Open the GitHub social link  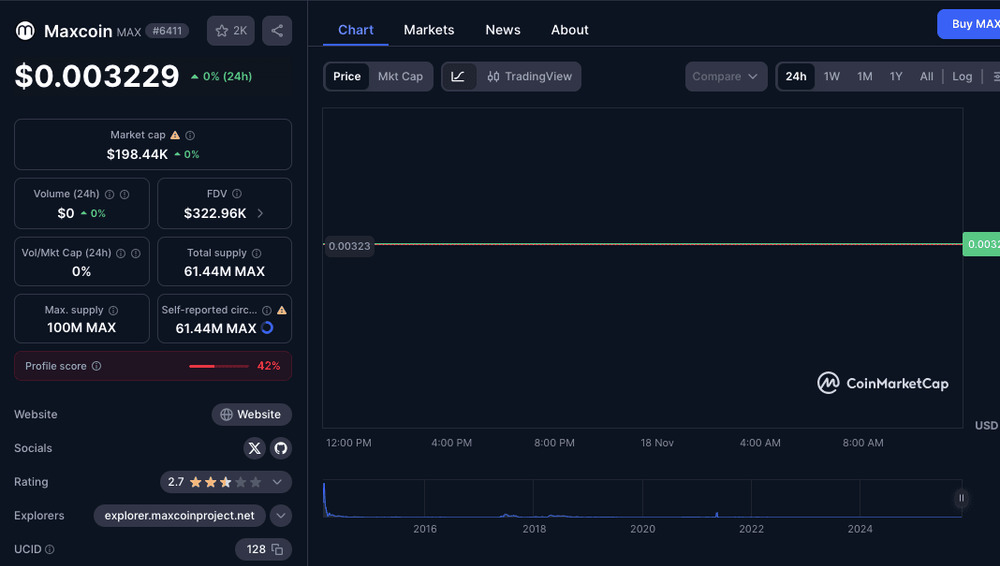coord(280,448)
